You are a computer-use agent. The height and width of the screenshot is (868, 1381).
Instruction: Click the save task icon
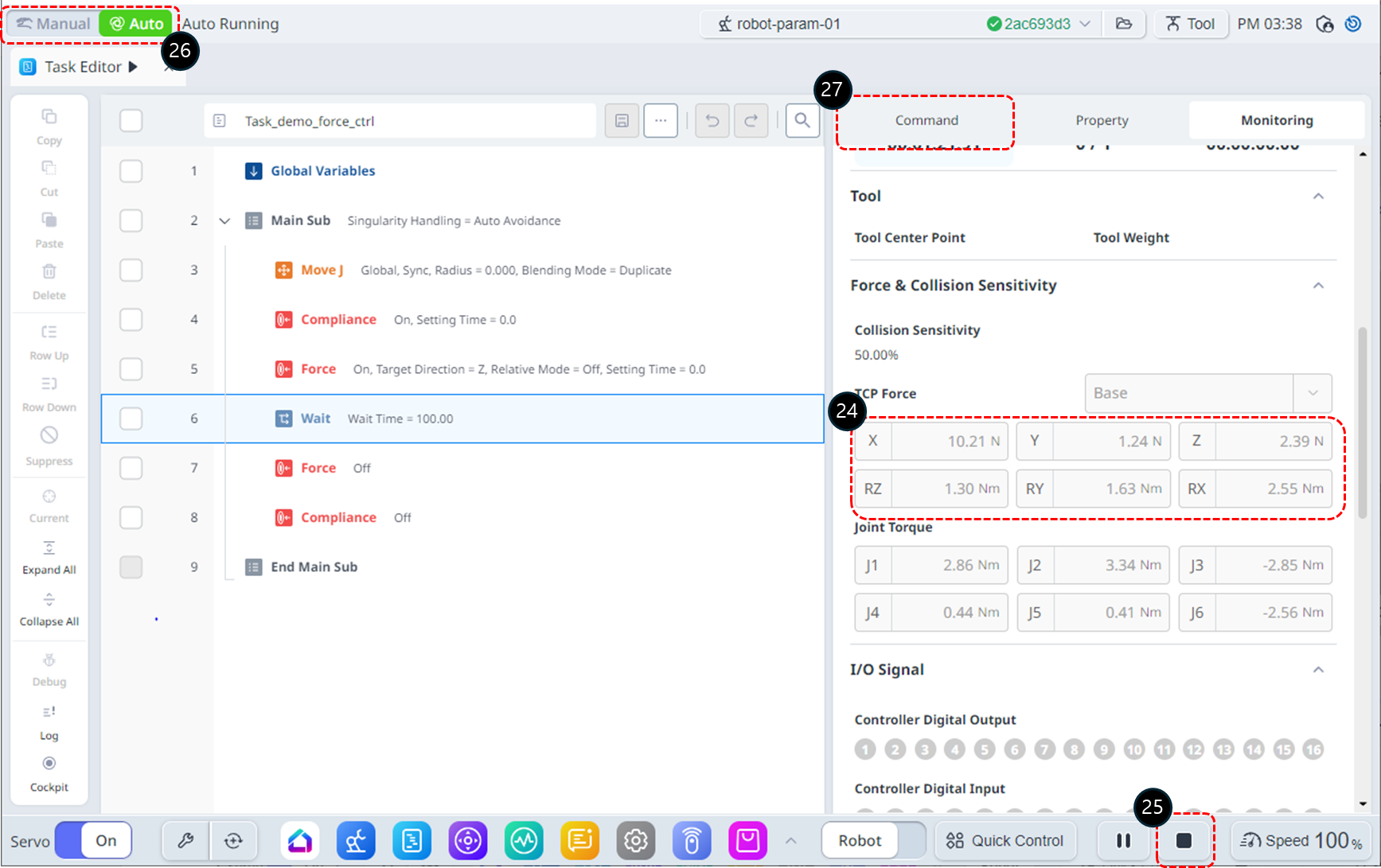(622, 121)
